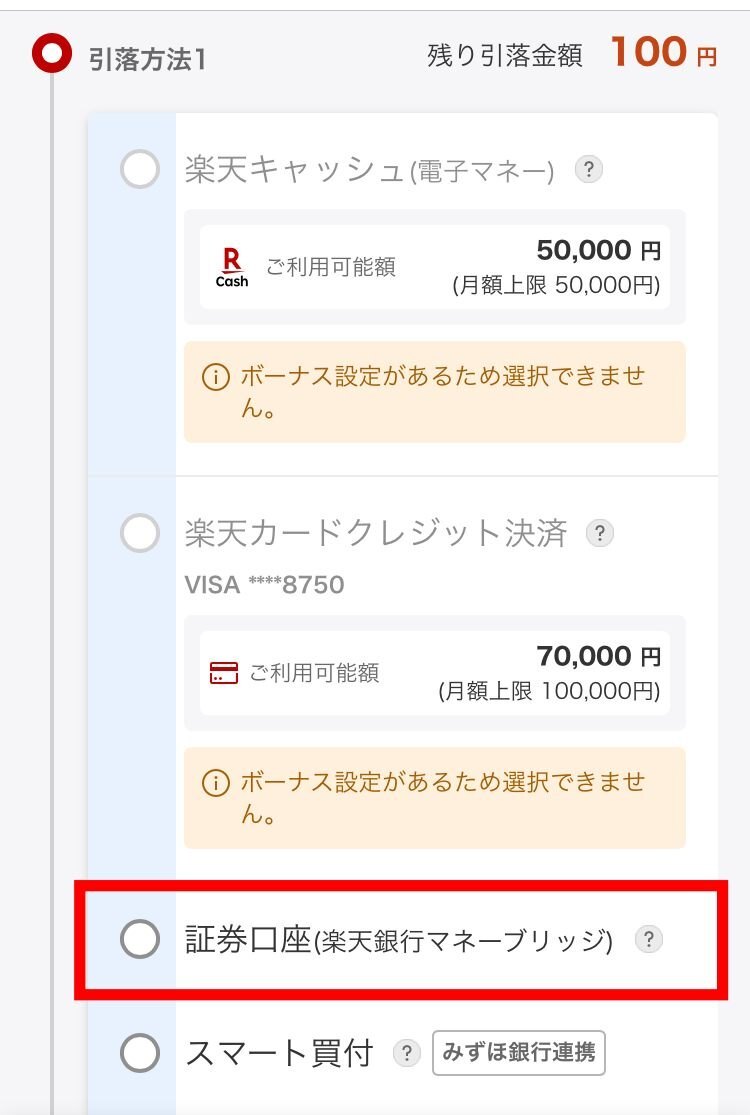
Task: Click the red credit card icon
Action: pos(224,673)
